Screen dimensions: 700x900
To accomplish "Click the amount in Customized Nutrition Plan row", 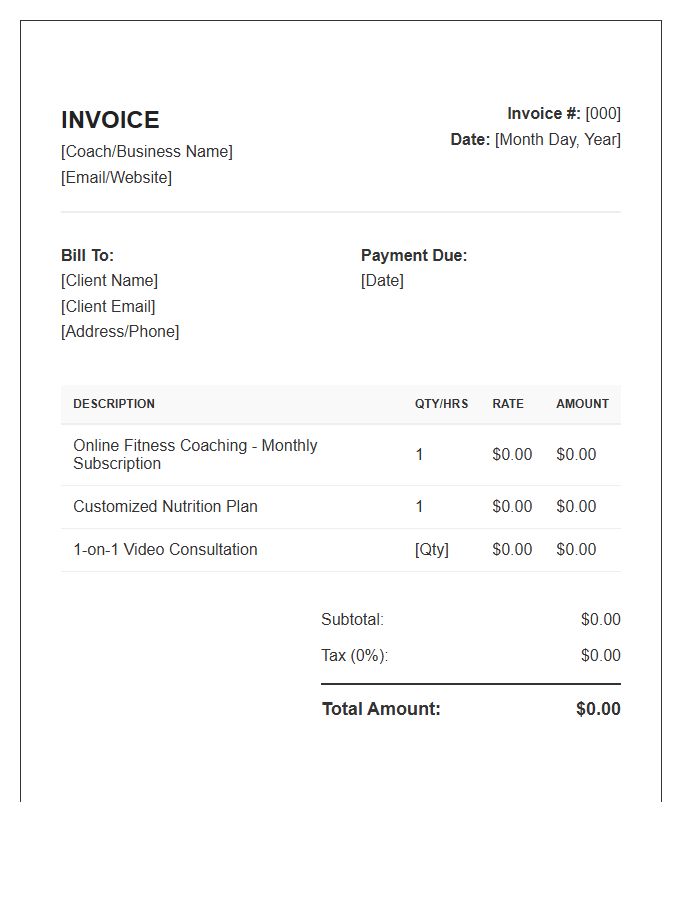I will [x=576, y=507].
